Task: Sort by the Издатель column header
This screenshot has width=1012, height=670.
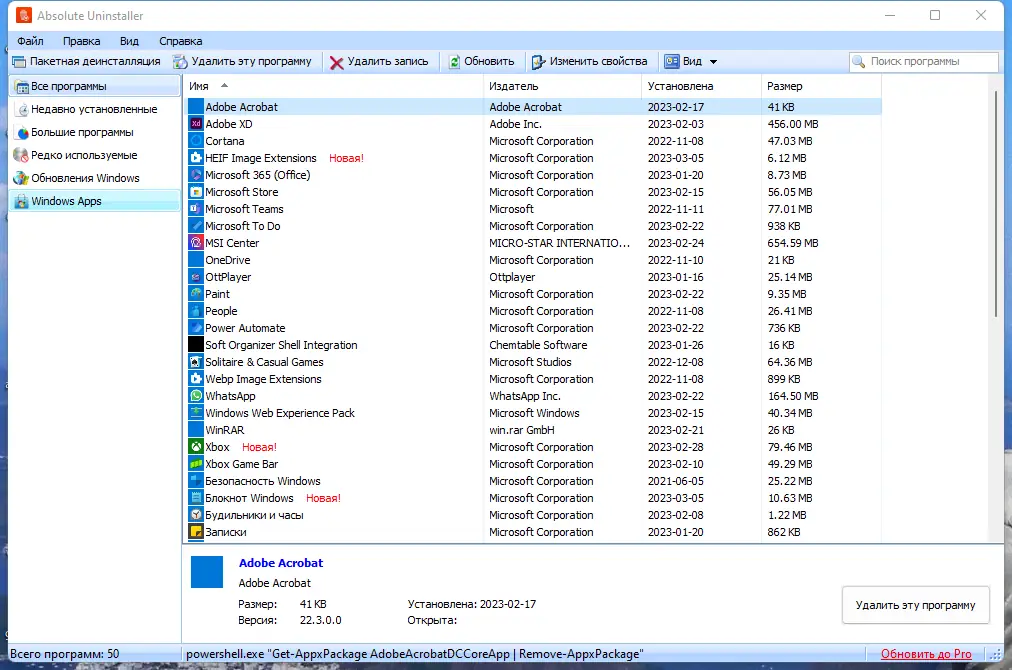Action: coord(562,86)
